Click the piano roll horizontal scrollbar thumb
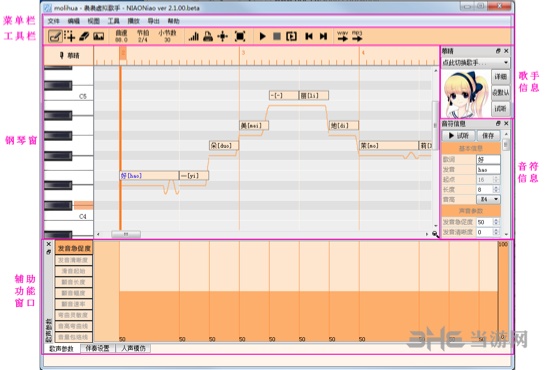Screen dimensions: 546x370 126,234
